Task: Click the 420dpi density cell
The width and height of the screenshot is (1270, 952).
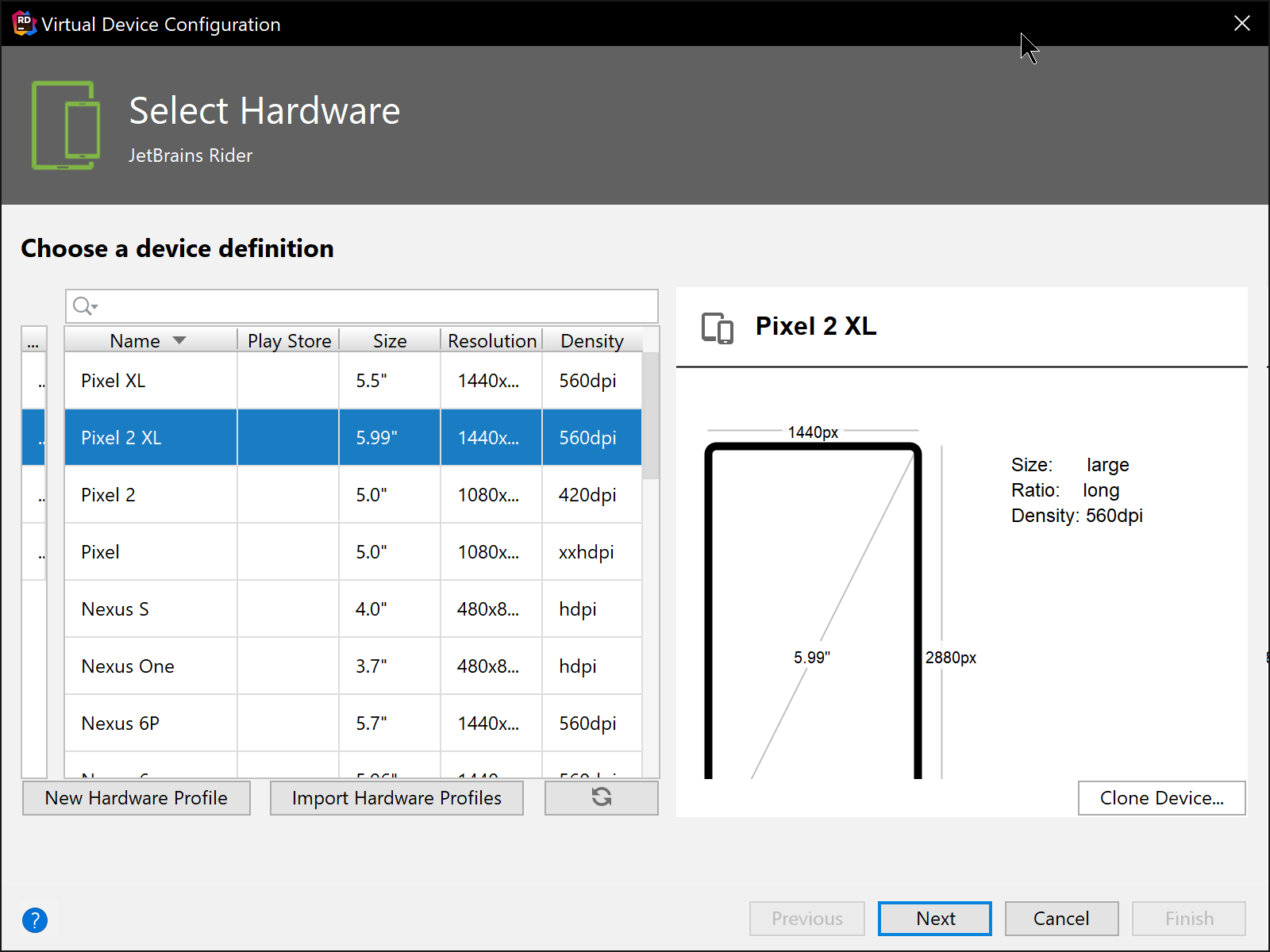Action: pos(592,495)
